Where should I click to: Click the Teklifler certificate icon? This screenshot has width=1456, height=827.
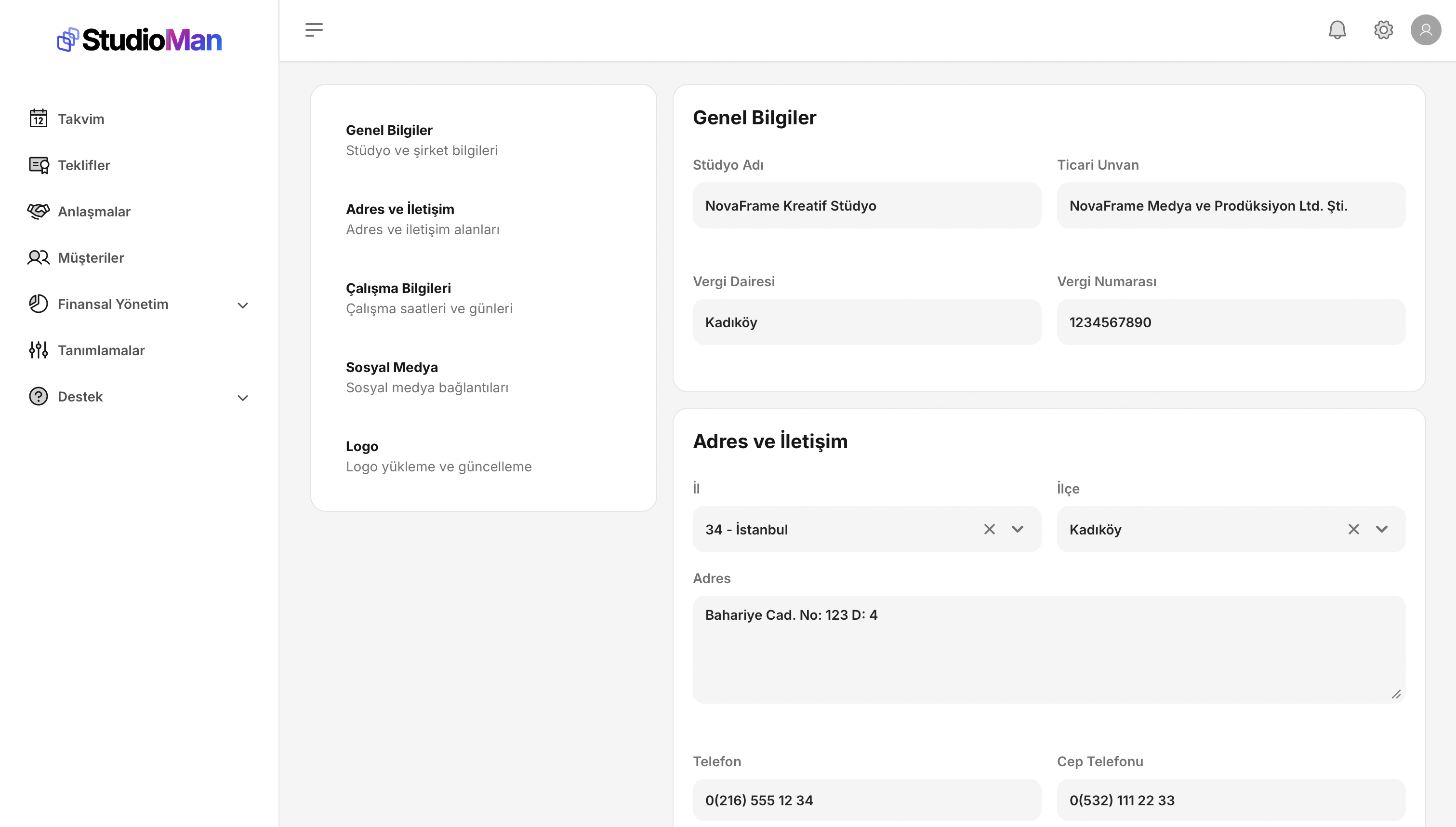[38, 165]
